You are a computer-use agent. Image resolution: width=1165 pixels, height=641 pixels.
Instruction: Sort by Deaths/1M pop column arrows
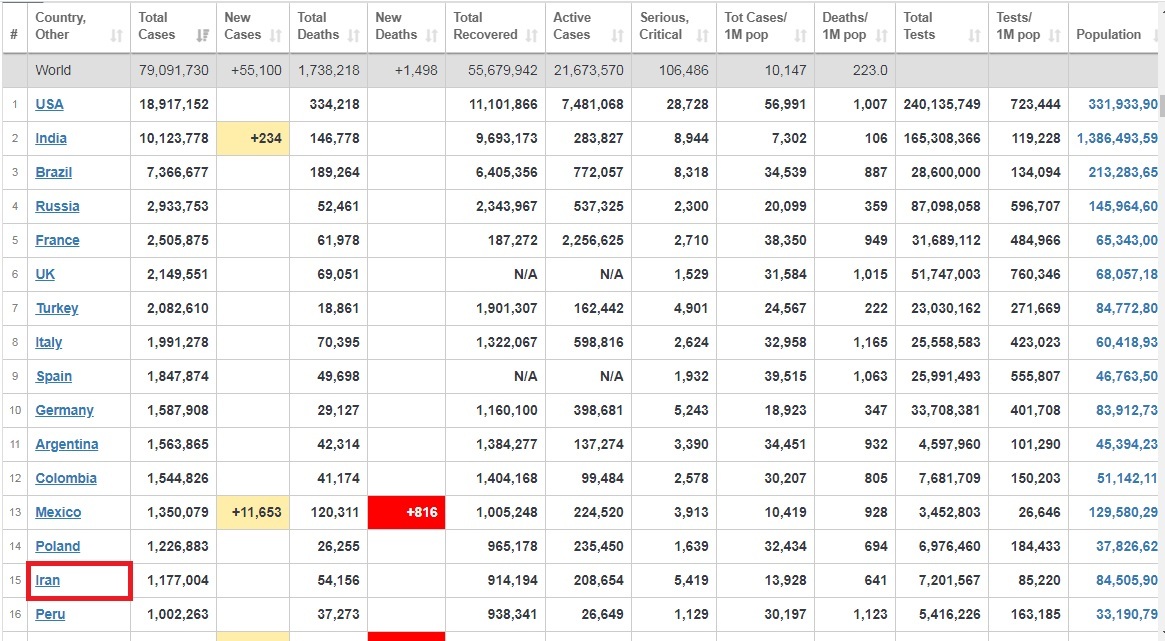pos(882,35)
